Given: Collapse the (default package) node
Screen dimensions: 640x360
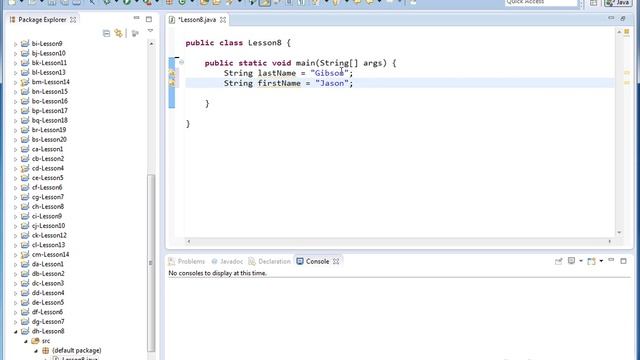Looking at the screenshot, I should pos(36,351).
